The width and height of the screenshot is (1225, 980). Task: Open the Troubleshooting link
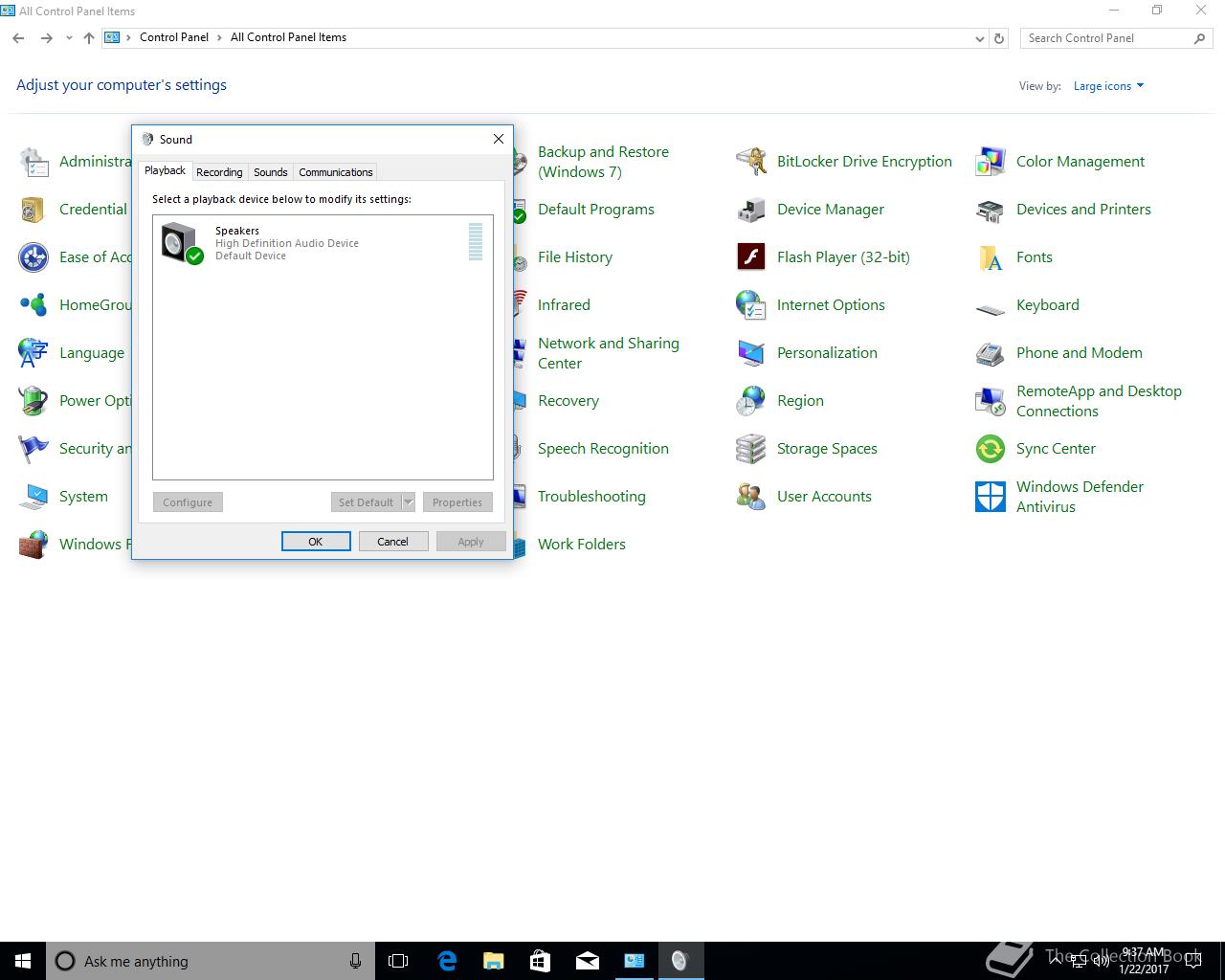click(591, 497)
